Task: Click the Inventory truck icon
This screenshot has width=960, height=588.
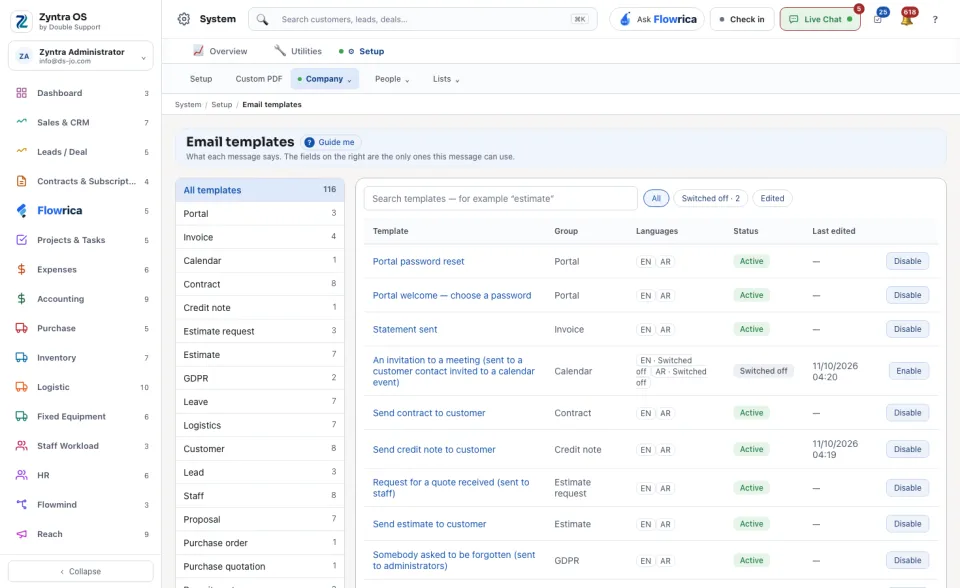Action: pyautogui.click(x=21, y=357)
